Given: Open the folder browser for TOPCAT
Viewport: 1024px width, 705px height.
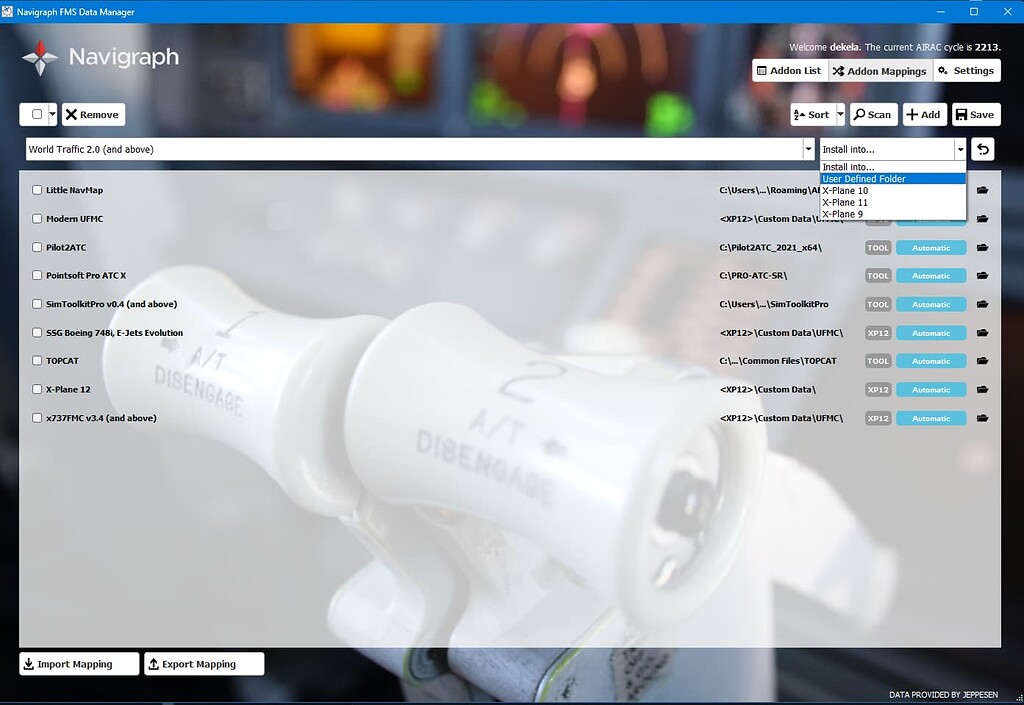Looking at the screenshot, I should point(982,361).
